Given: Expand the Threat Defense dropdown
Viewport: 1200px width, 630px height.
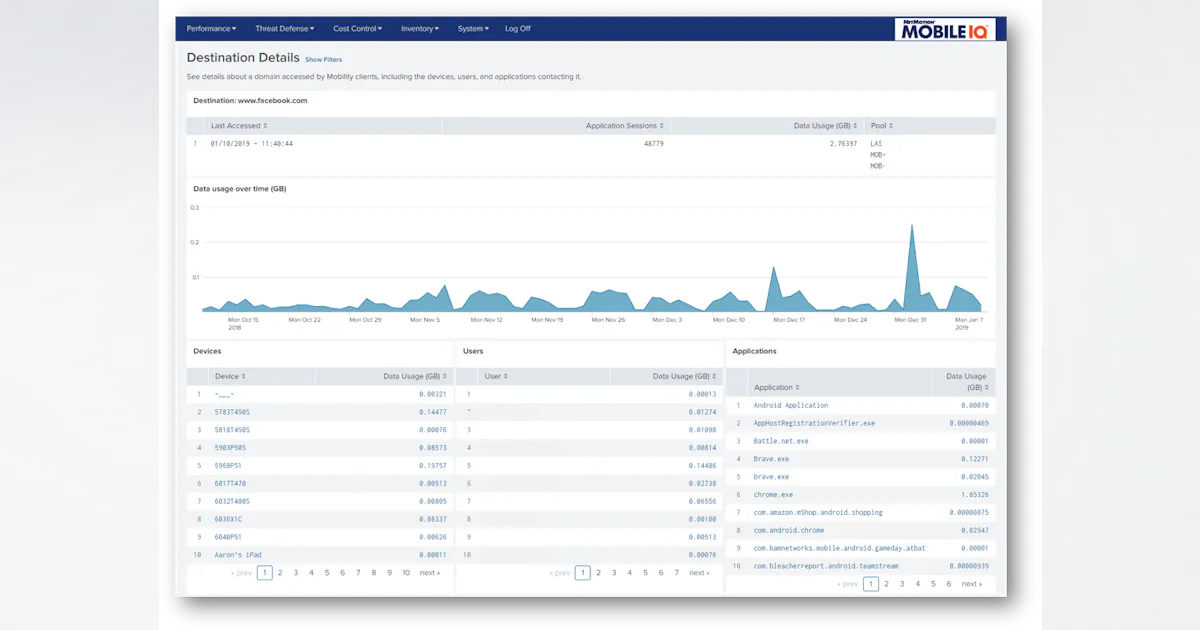Looking at the screenshot, I should 284,29.
